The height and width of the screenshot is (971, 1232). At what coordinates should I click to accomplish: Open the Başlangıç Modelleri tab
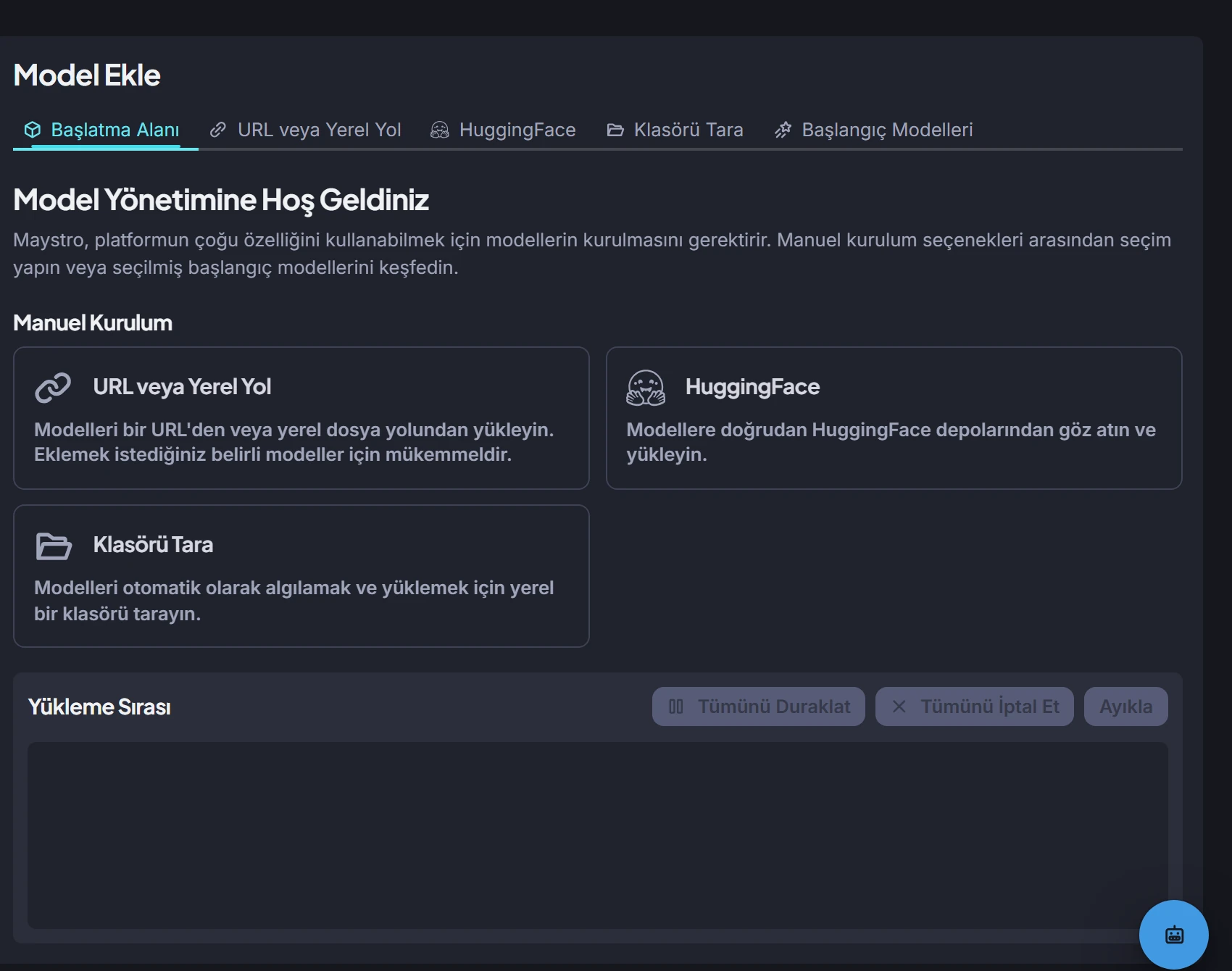[874, 130]
